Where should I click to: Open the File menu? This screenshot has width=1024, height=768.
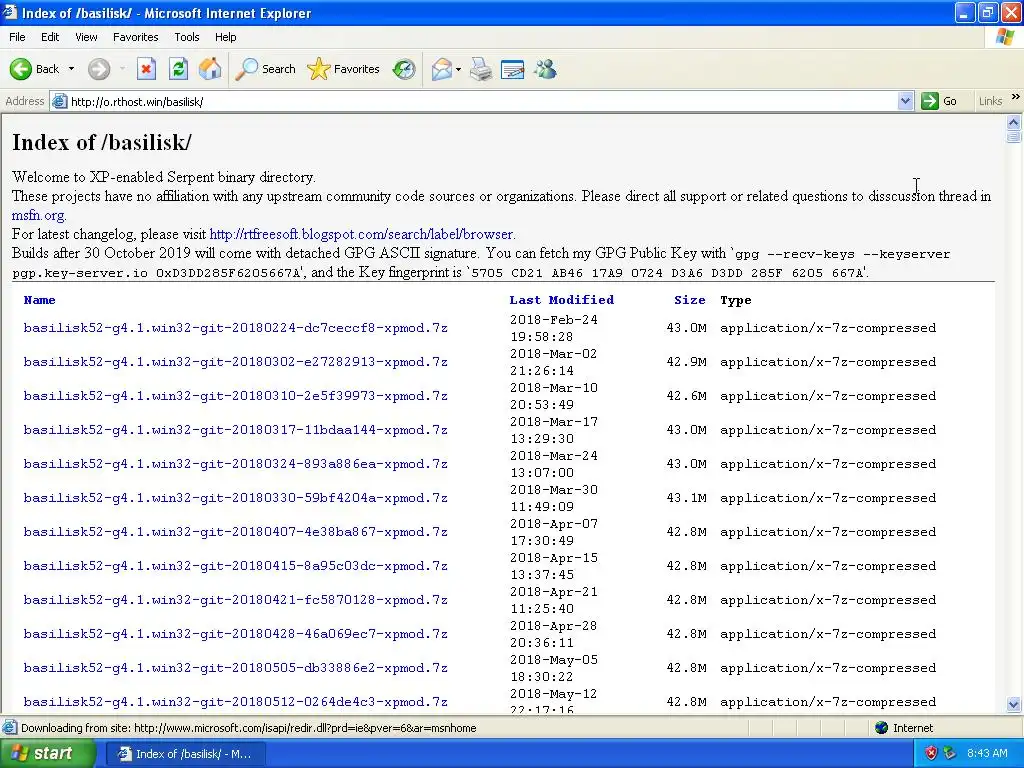point(17,37)
